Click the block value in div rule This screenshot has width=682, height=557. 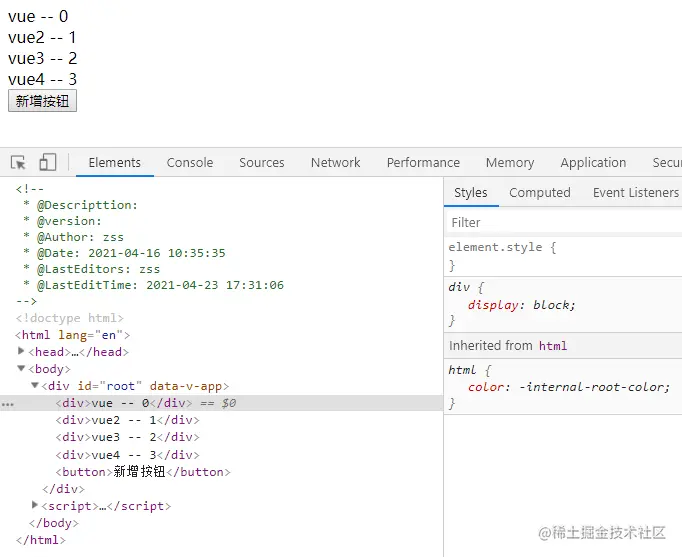point(551,305)
